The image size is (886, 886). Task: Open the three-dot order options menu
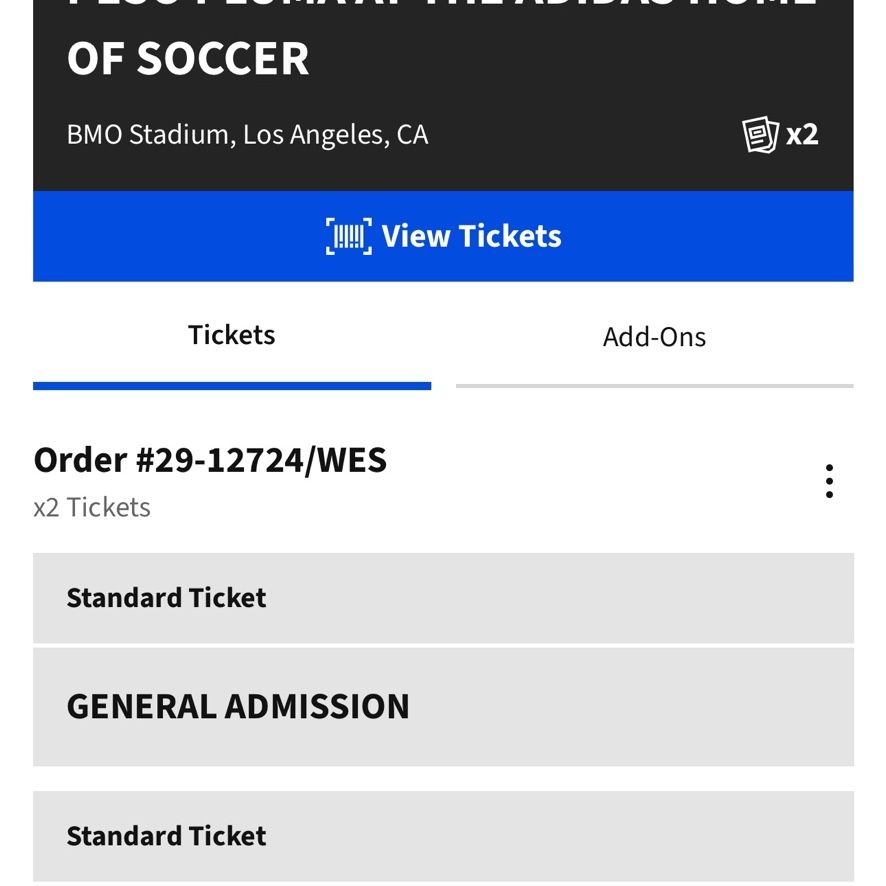pos(829,481)
